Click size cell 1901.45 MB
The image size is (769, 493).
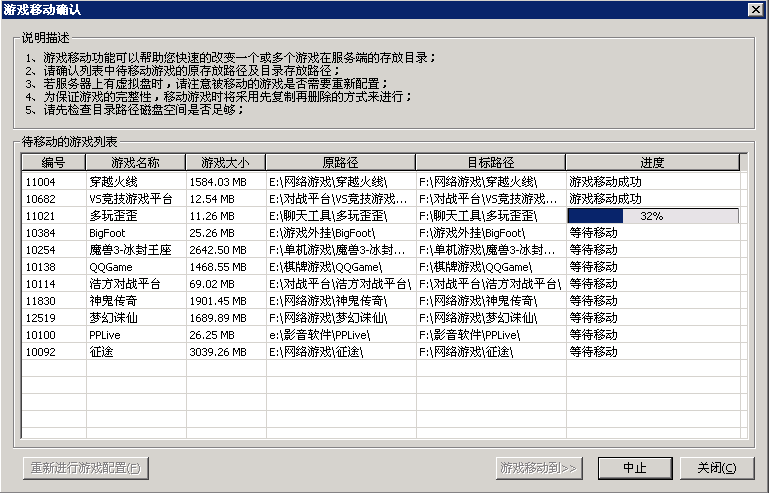click(x=218, y=301)
